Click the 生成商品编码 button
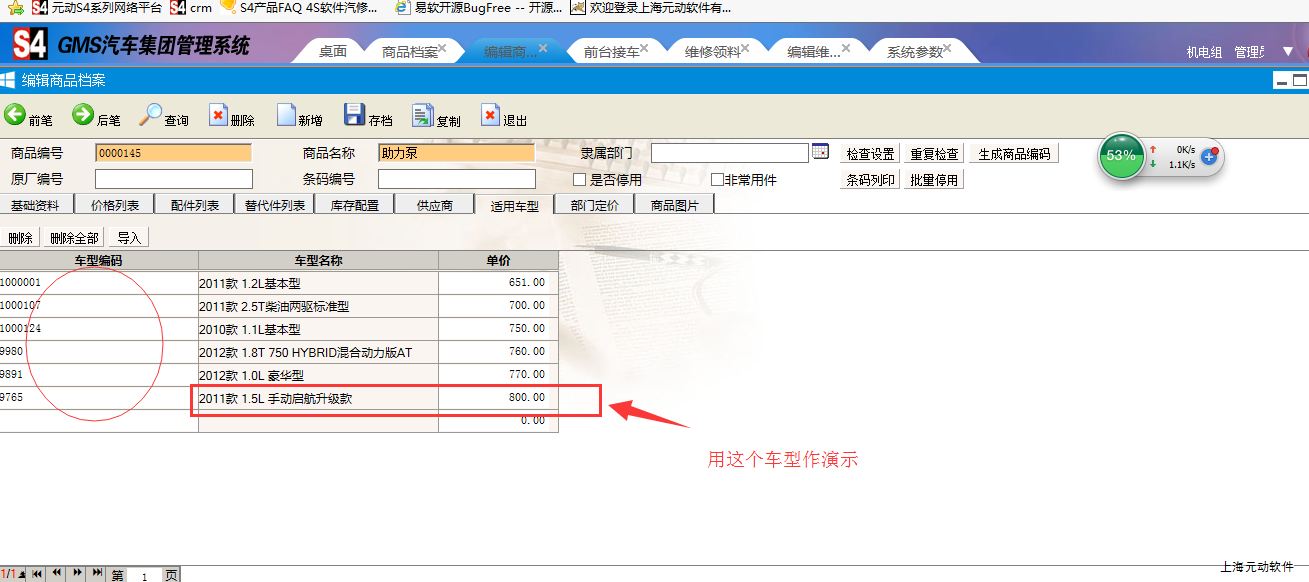 pos(1014,154)
